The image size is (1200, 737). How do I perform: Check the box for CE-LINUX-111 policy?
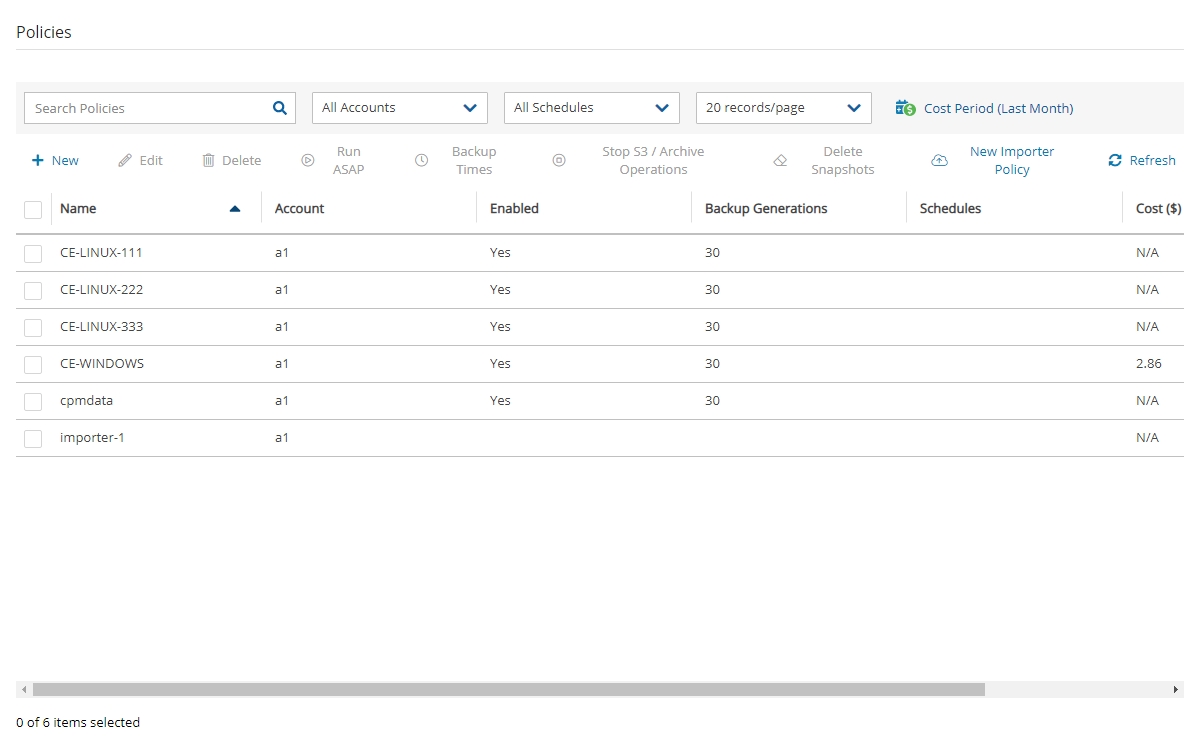click(33, 253)
